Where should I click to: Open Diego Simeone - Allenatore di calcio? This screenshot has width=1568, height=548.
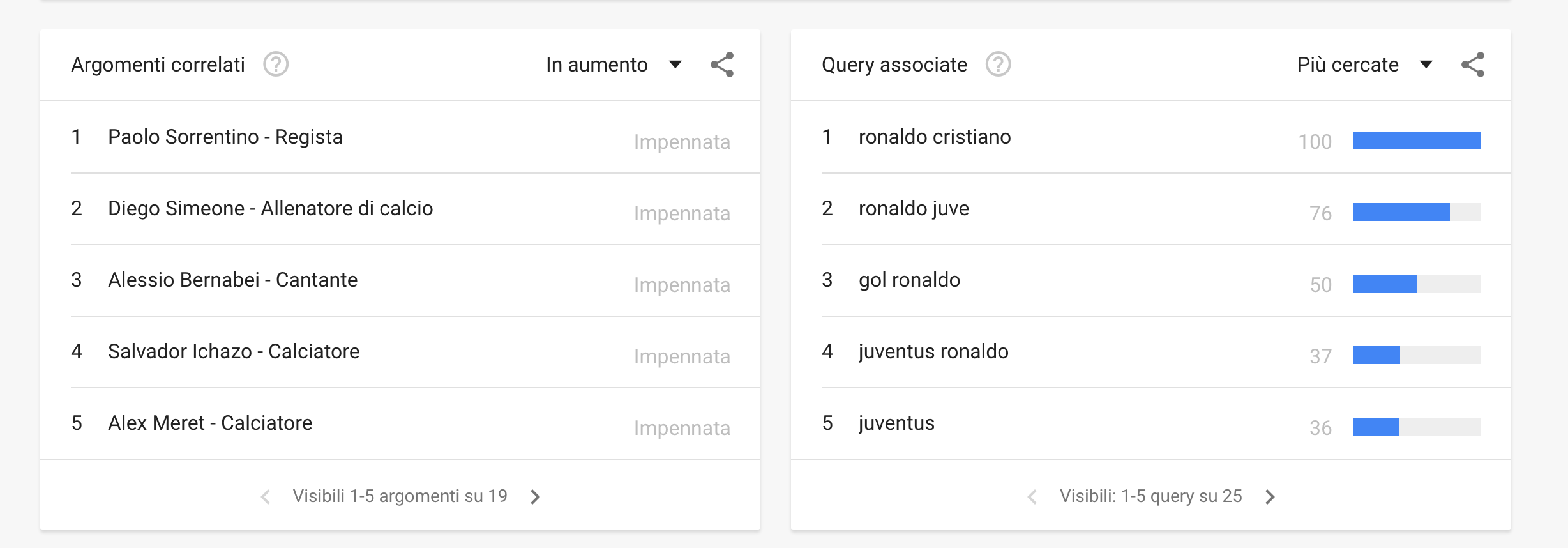[270, 208]
